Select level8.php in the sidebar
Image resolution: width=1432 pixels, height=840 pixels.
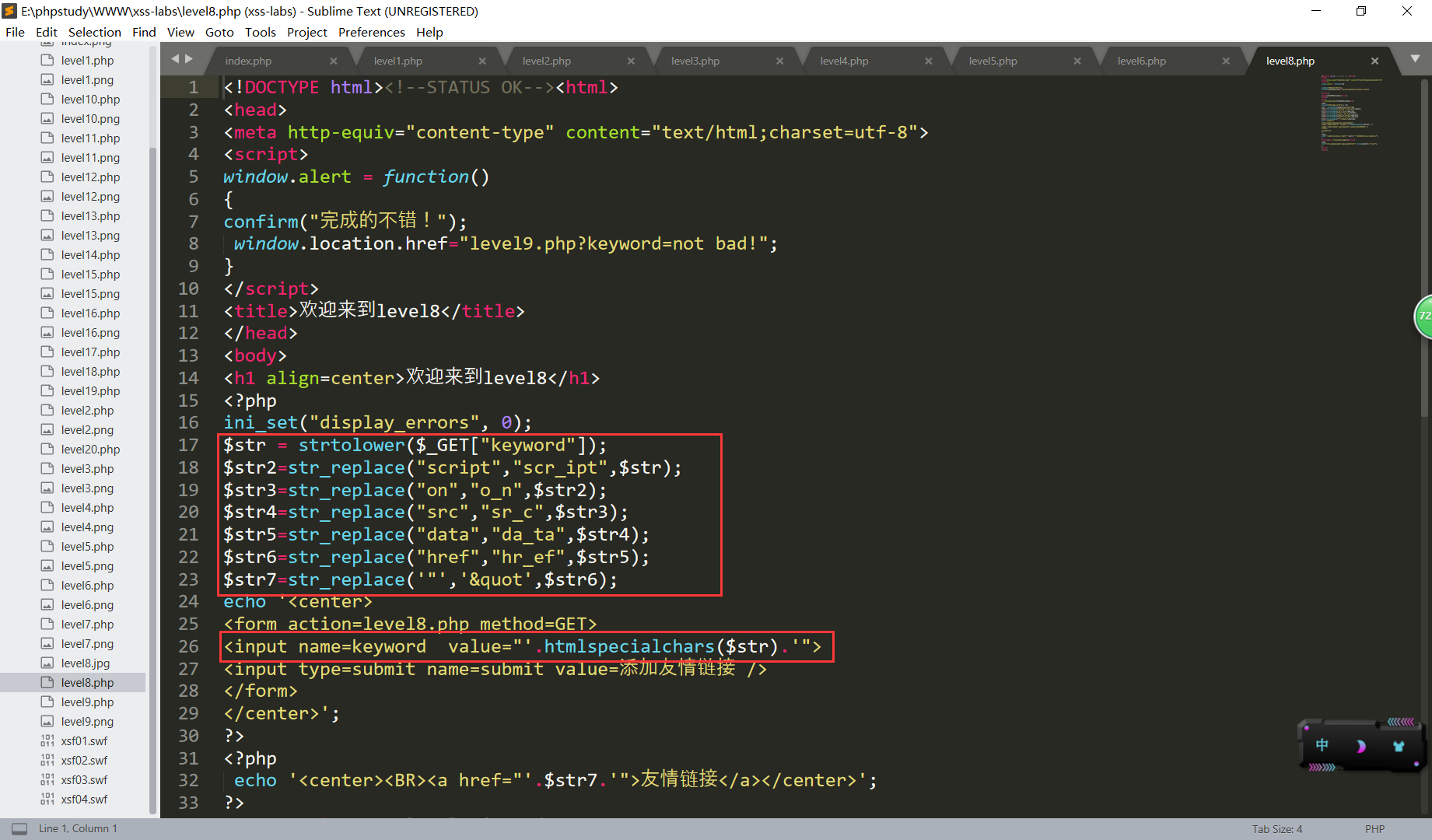(87, 682)
